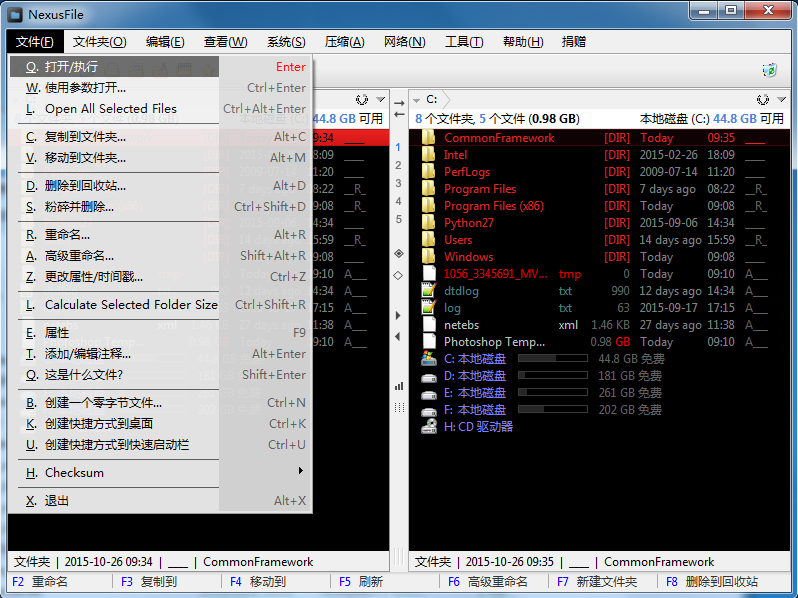The image size is (798, 598).
Task: Click F5 刷新 button in bottom bar
Action: [361, 581]
